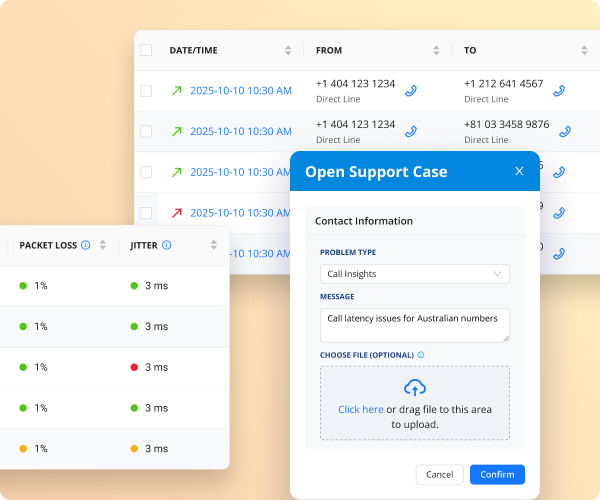Click phone icon in second row FROM column
This screenshot has height=500, width=600.
(410, 131)
